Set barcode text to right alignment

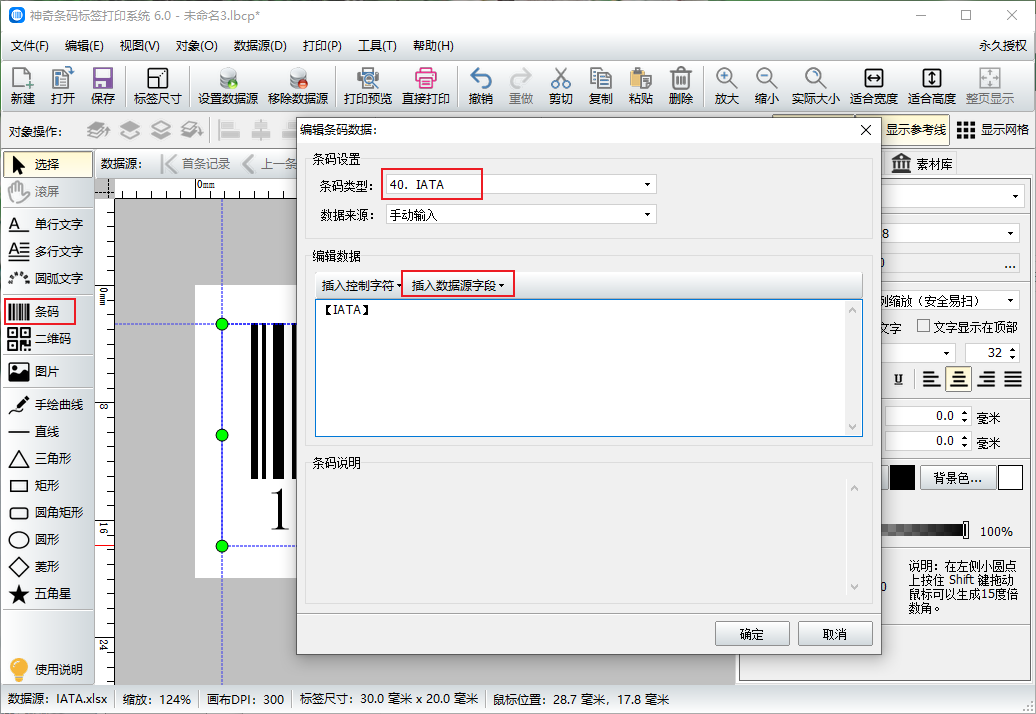[x=986, y=379]
